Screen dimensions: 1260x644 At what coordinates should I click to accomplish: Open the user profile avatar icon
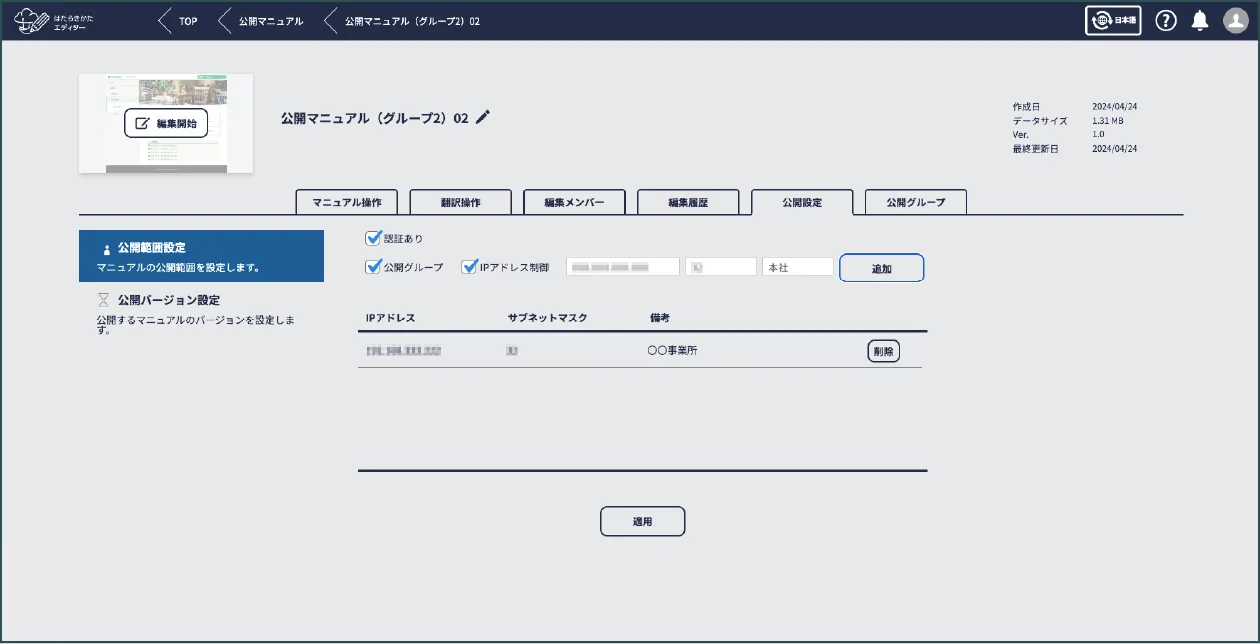tap(1234, 20)
